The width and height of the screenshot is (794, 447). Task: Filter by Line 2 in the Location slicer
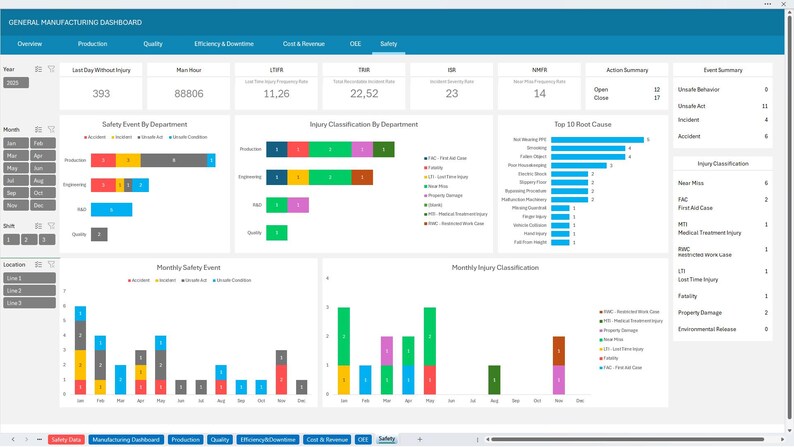coord(29,291)
